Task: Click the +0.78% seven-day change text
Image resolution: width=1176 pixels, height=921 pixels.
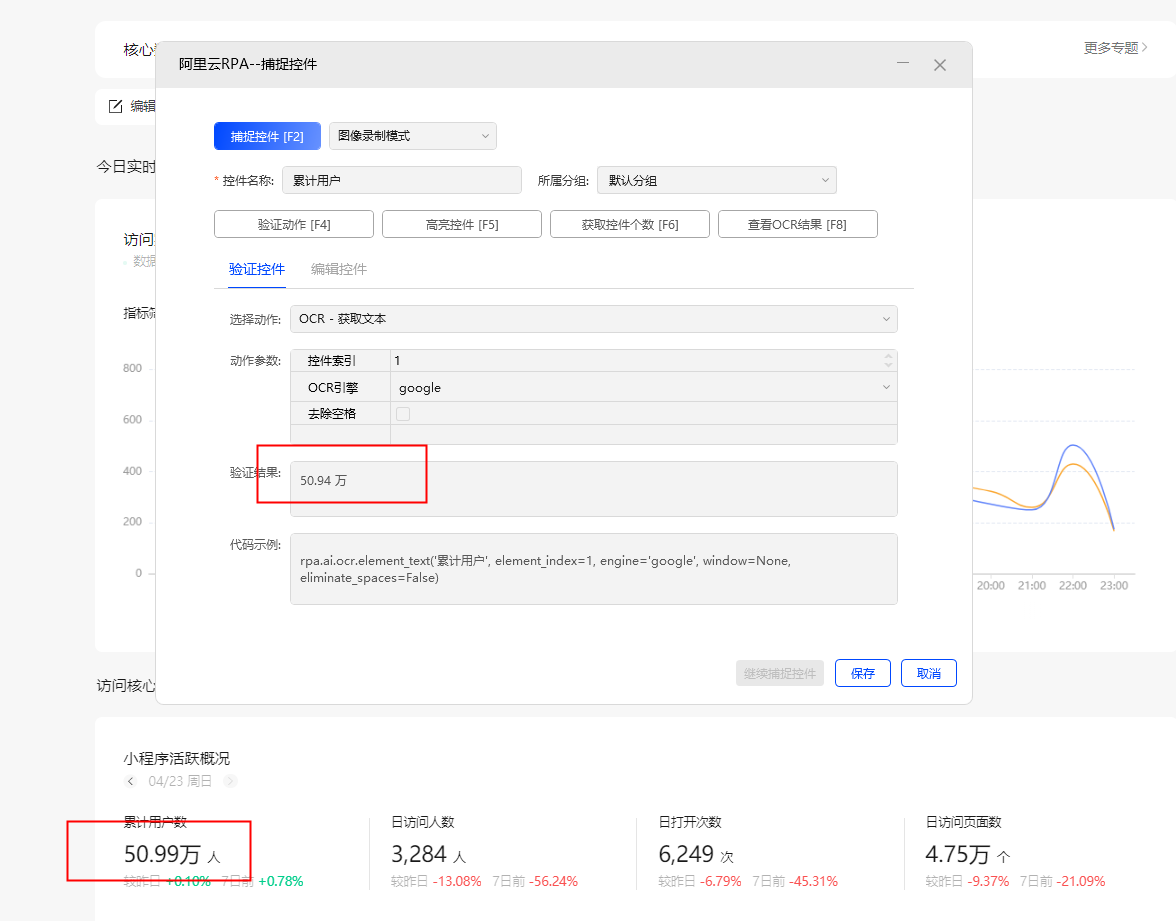Action: (280, 881)
